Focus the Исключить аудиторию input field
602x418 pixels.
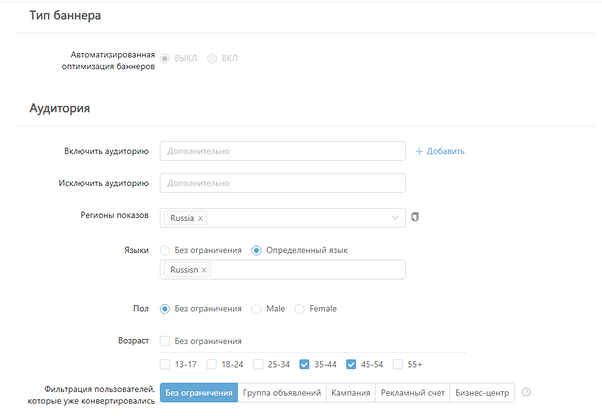coord(283,183)
